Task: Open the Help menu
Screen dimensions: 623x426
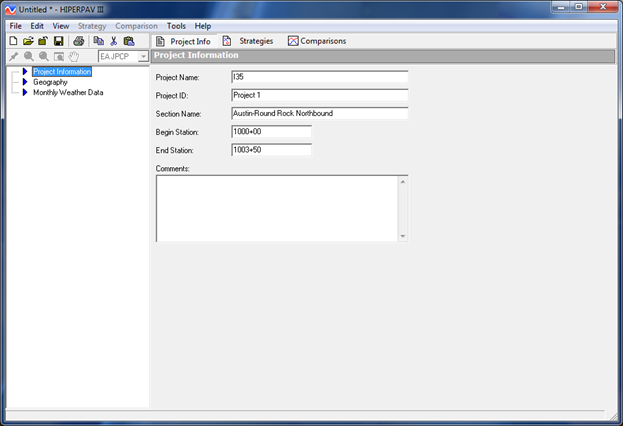Action: (x=203, y=26)
